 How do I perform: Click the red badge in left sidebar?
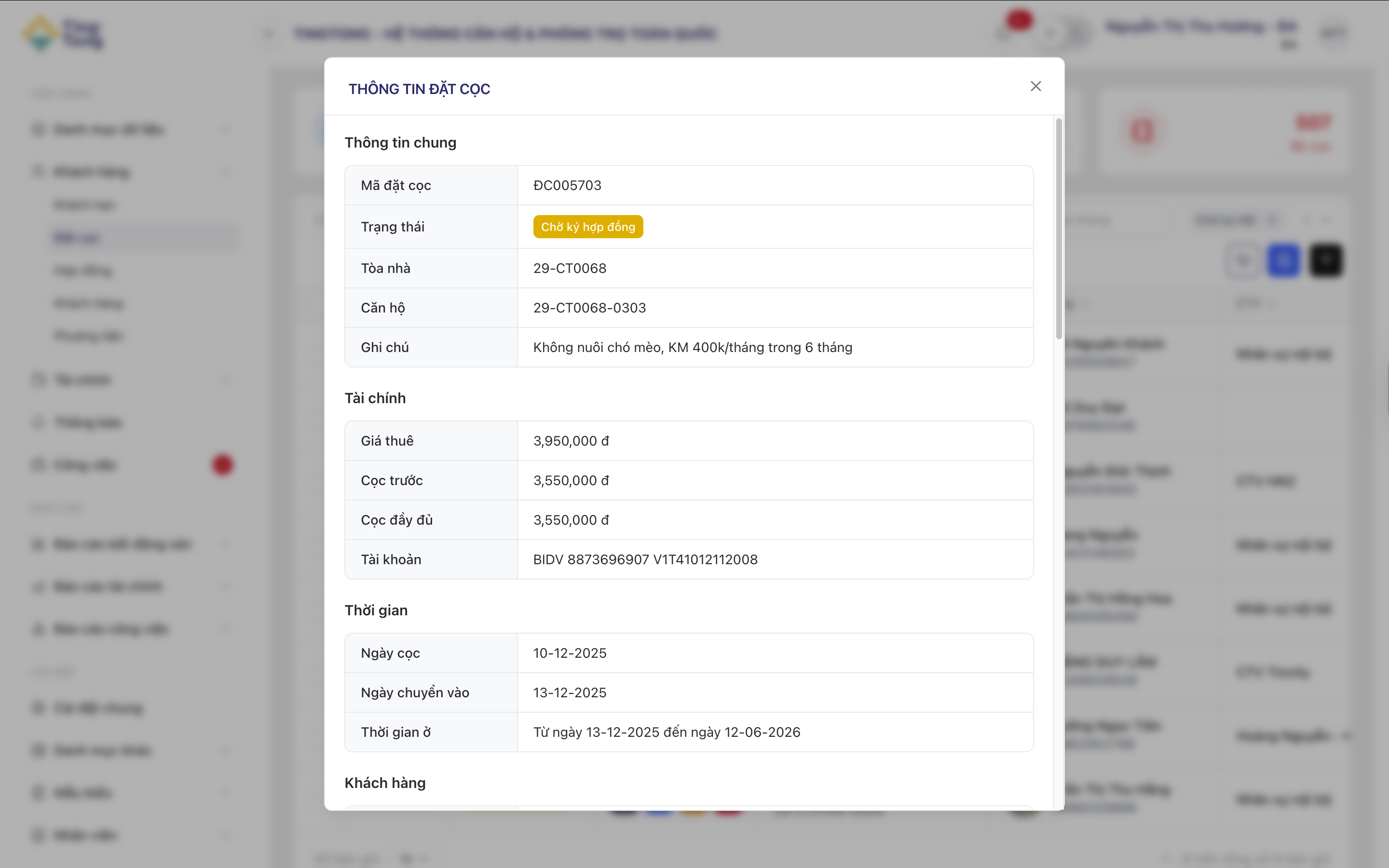pos(223,465)
